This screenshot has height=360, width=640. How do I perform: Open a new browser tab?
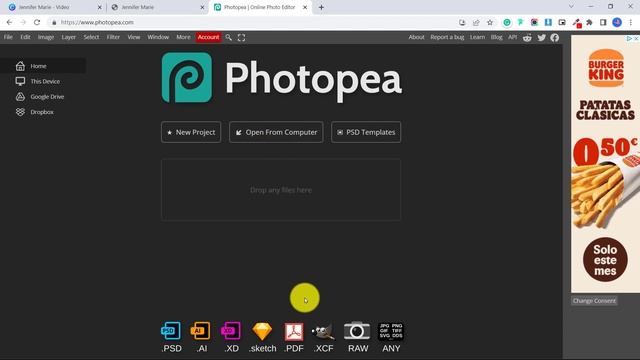click(x=321, y=7)
